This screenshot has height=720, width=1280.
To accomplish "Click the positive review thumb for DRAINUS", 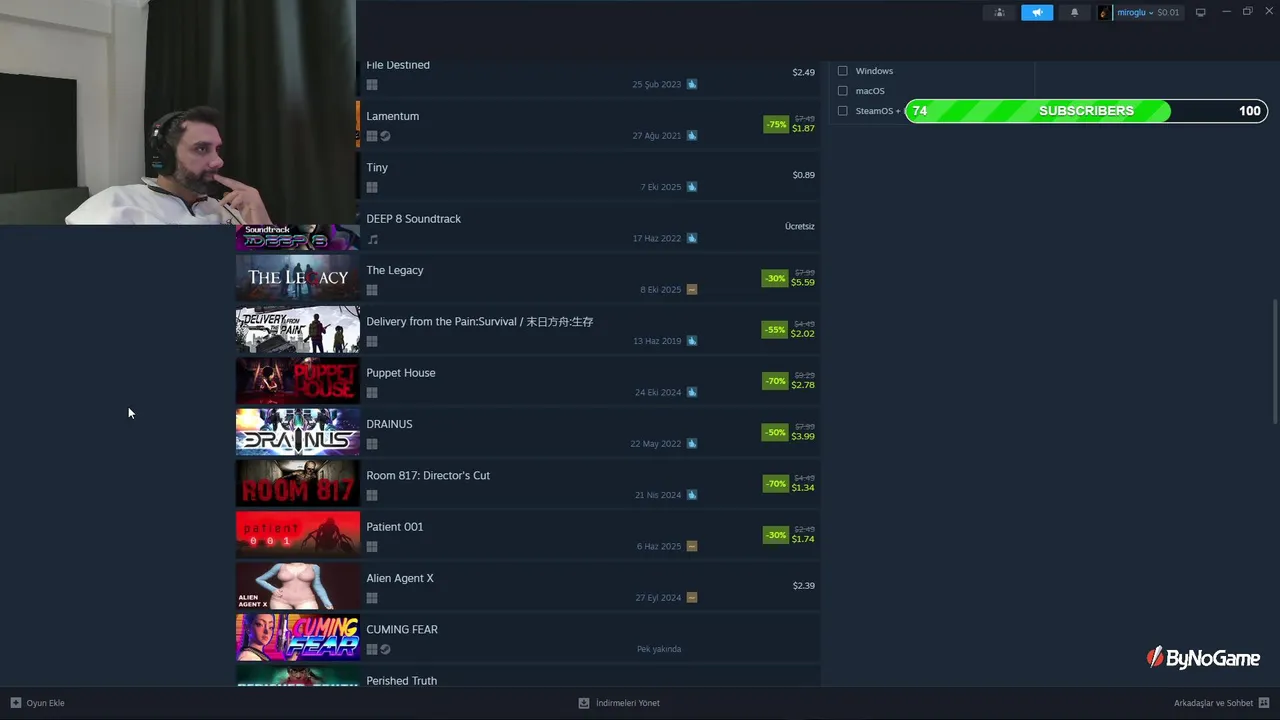I will (x=692, y=443).
